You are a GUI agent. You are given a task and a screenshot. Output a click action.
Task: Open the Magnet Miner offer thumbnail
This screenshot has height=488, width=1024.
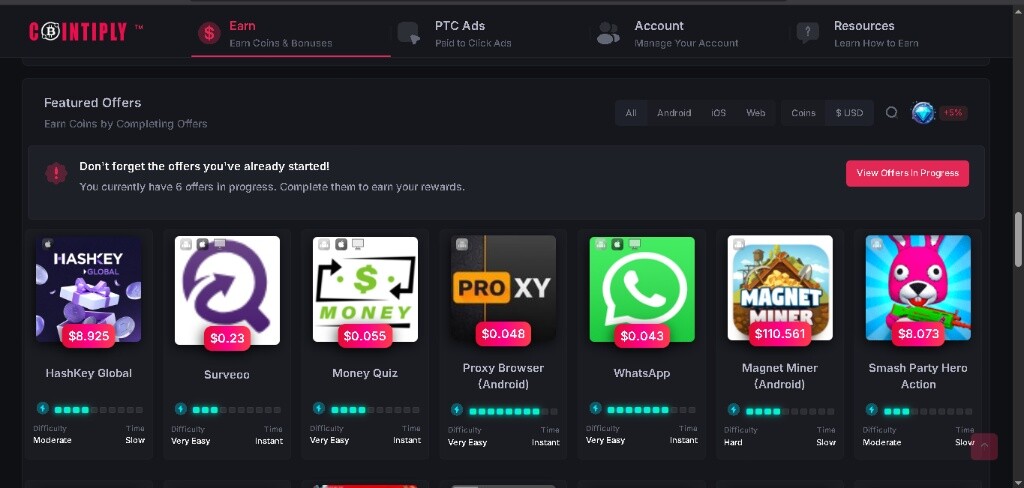pos(780,288)
